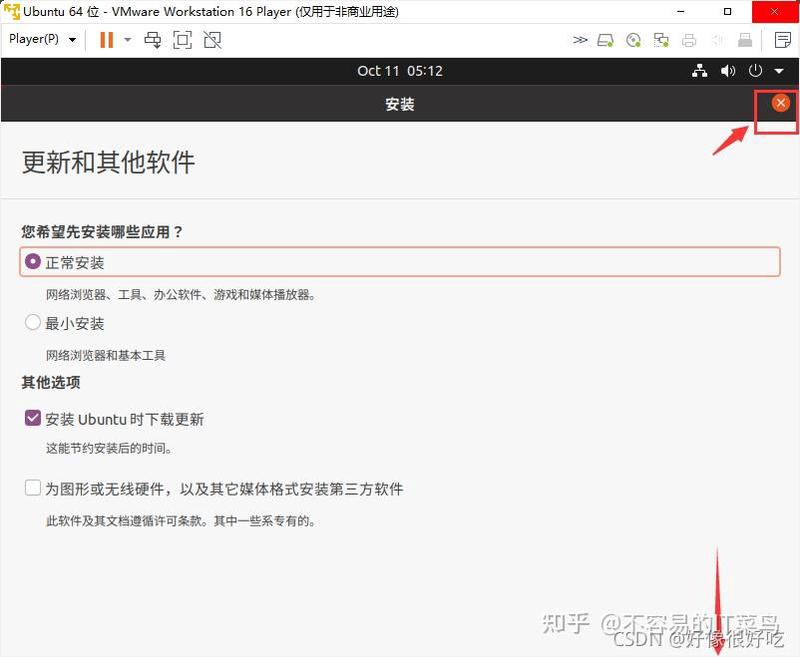Screen dimensions: 800x657
Task: Click the 网络浏览器、工具、办公软件 description line
Action: point(181,295)
